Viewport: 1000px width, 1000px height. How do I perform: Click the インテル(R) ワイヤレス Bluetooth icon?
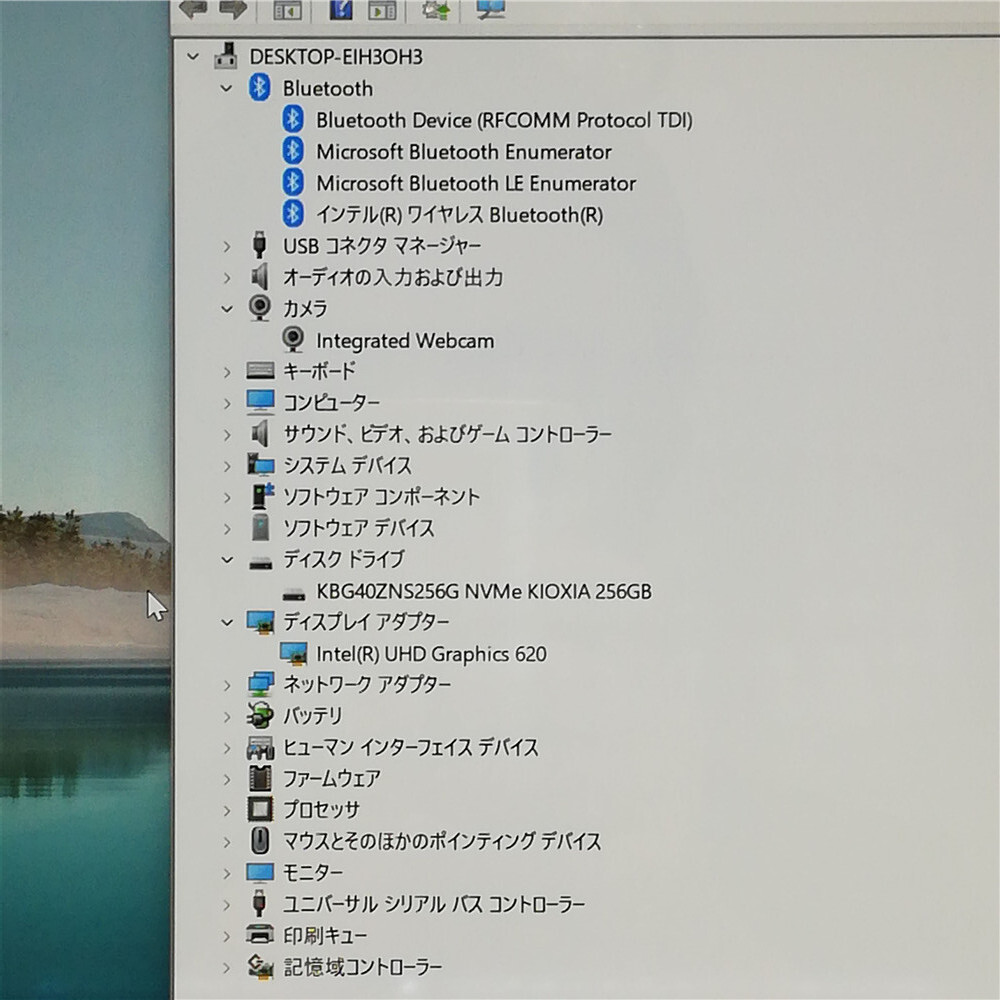[293, 214]
